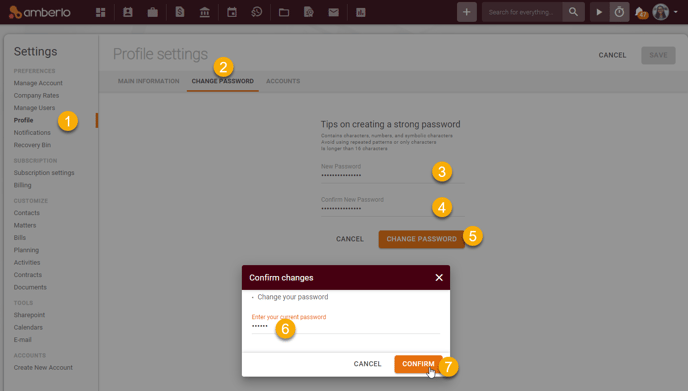Click the plus add-new button
688x391 pixels.
[466, 12]
